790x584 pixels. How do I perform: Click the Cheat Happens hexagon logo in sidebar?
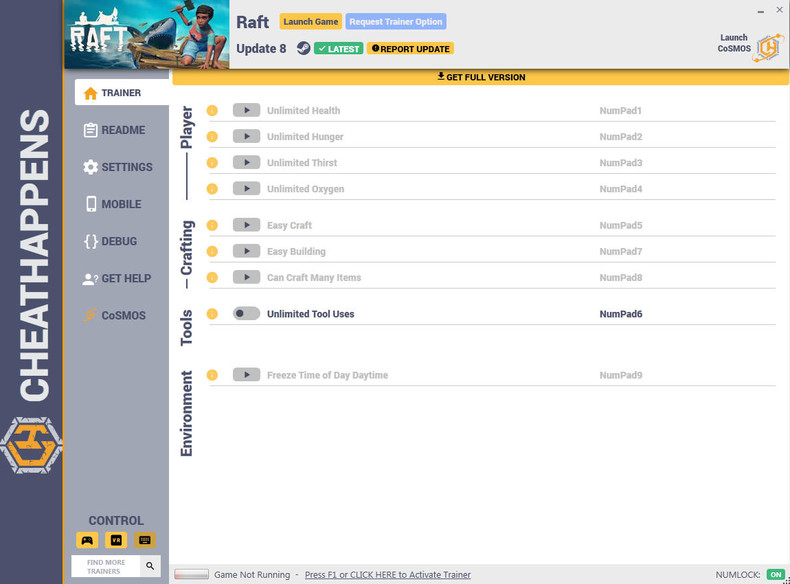click(x=32, y=445)
